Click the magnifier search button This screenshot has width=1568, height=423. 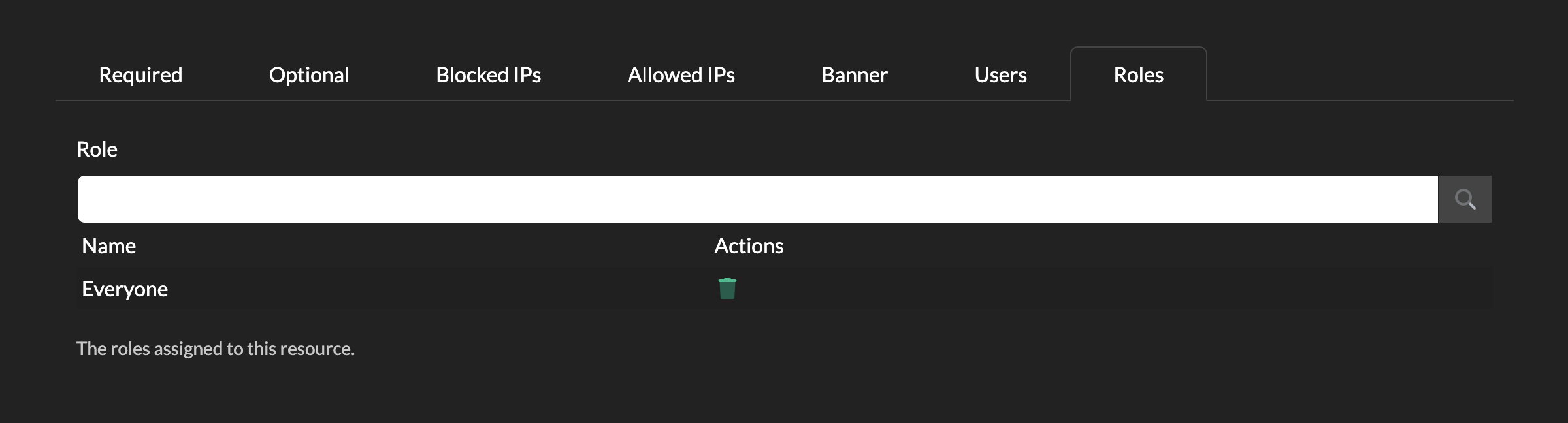[1465, 199]
